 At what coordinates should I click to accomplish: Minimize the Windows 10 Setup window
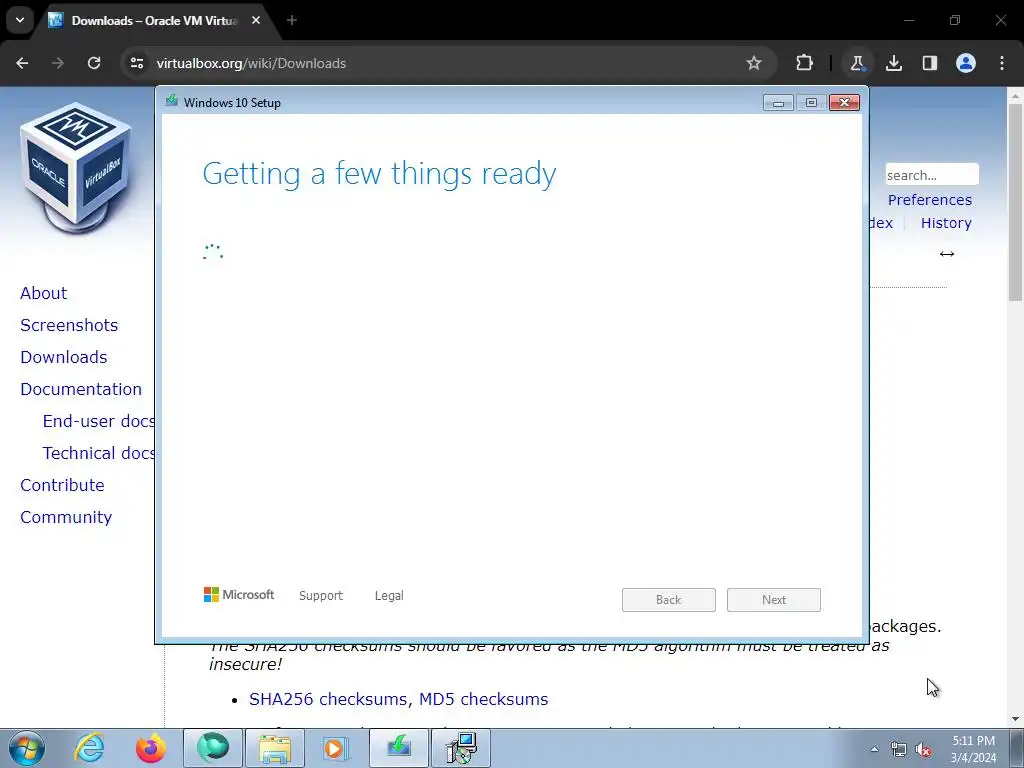tap(778, 103)
